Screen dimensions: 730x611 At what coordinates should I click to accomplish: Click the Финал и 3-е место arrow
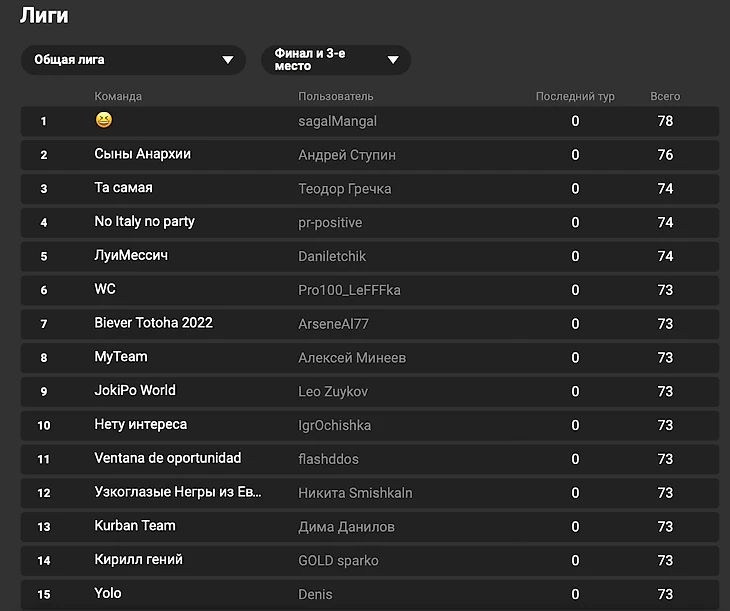click(393, 60)
